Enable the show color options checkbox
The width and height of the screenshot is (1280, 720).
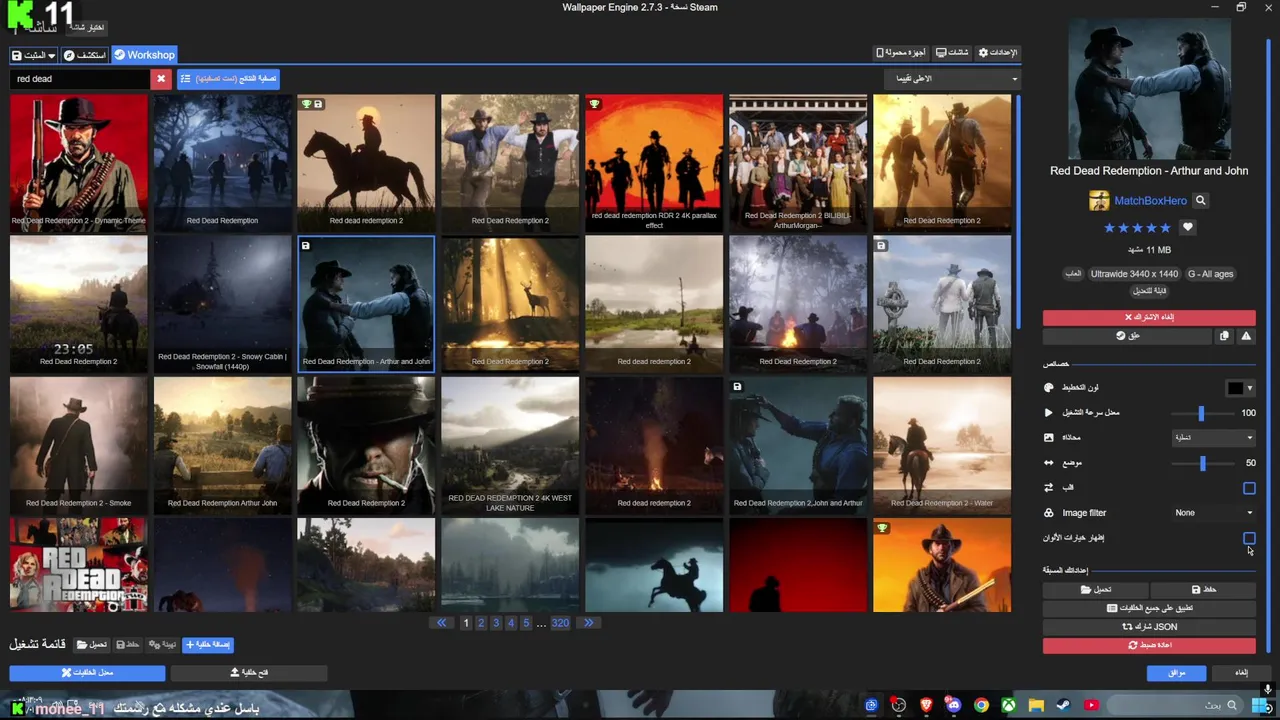(1249, 538)
